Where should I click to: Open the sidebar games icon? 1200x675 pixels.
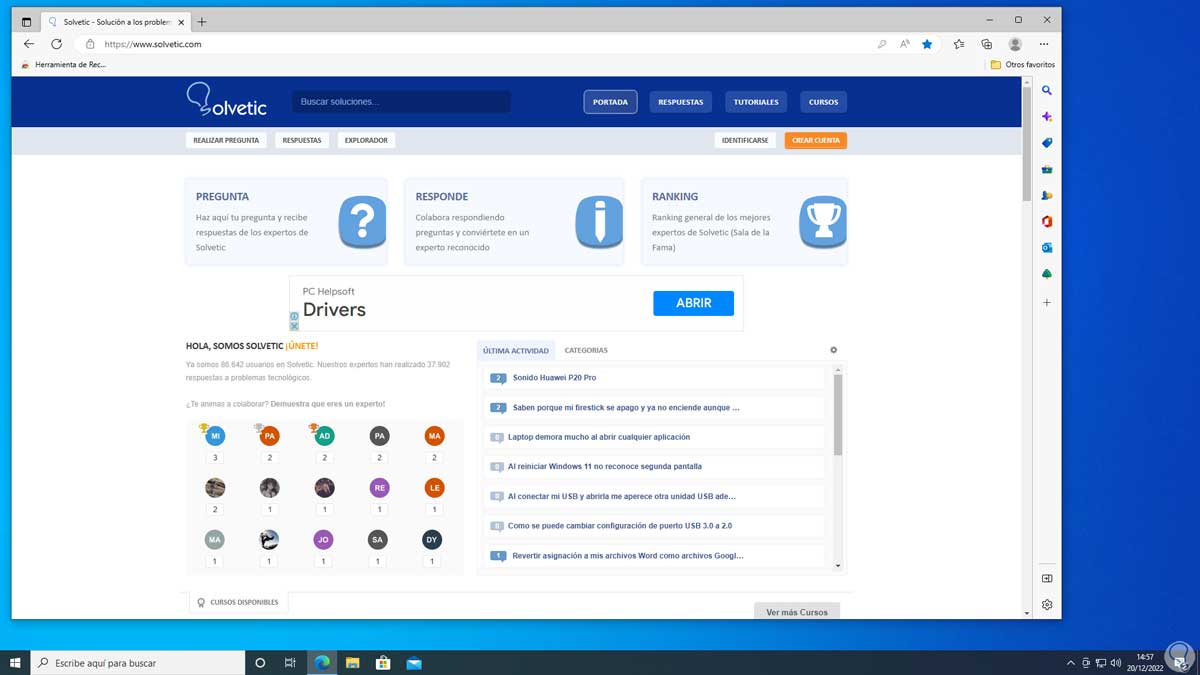click(x=1047, y=195)
